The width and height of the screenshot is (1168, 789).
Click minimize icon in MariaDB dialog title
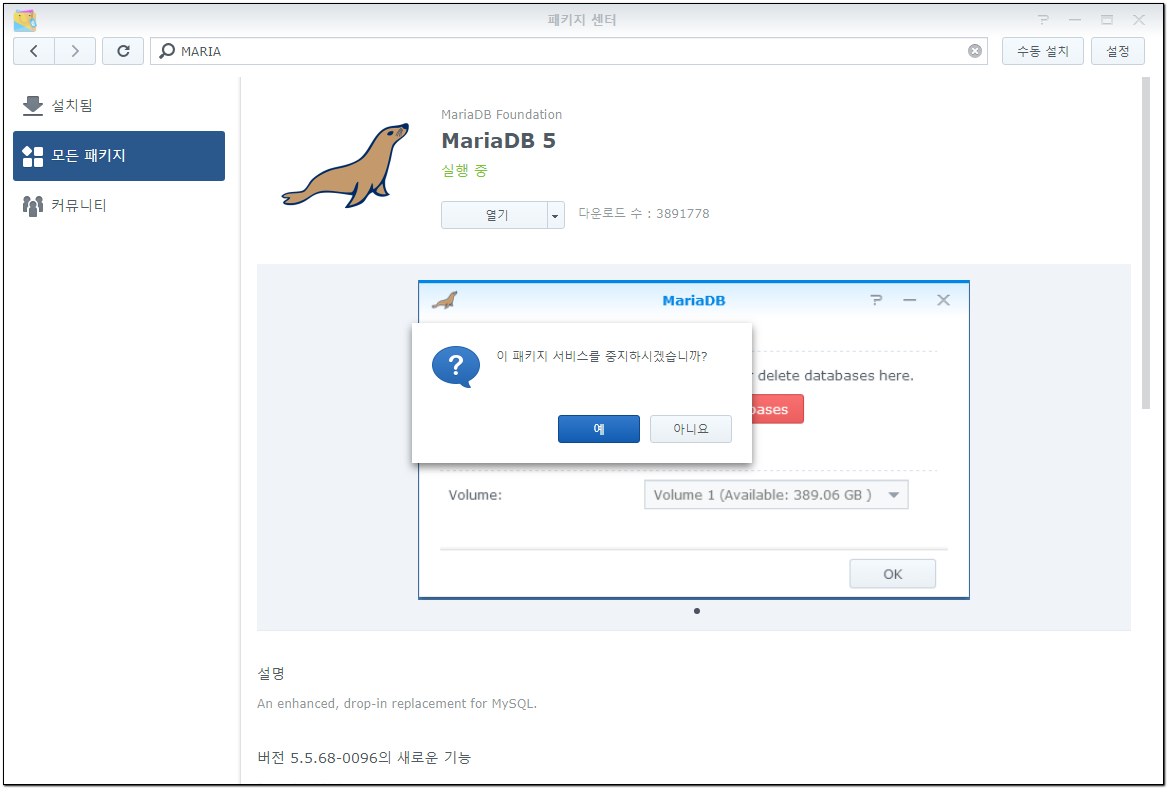(x=910, y=300)
